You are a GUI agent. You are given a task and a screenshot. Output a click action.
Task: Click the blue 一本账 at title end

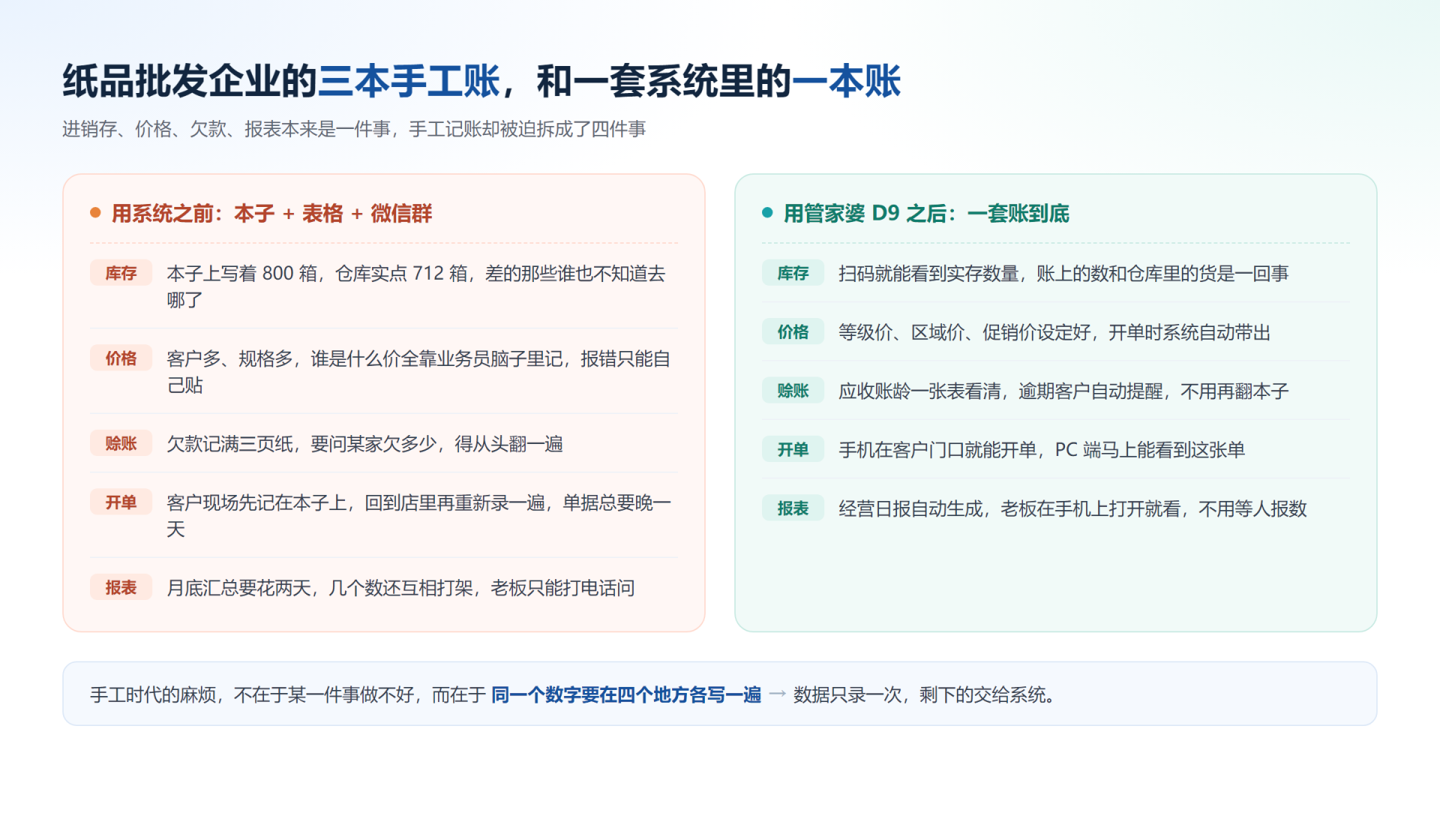(x=846, y=81)
